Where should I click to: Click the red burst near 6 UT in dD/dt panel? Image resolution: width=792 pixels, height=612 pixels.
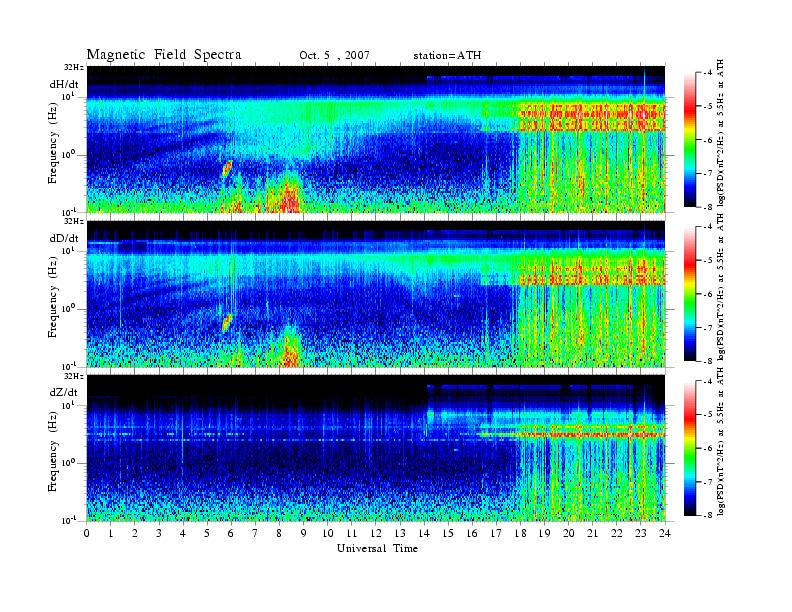pyautogui.click(x=227, y=322)
